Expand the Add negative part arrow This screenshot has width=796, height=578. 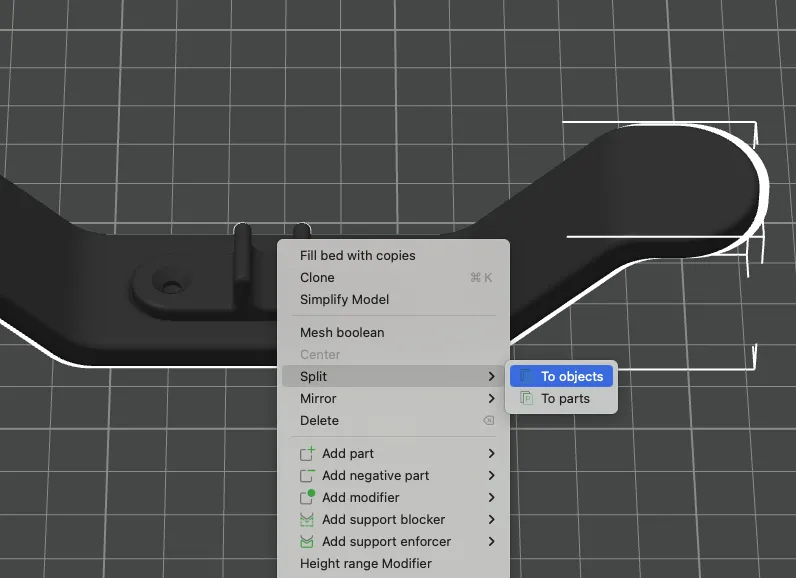click(x=491, y=475)
